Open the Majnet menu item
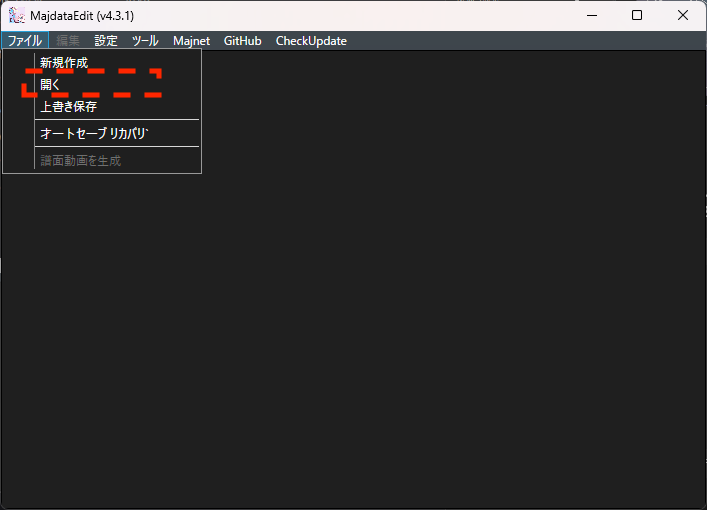The width and height of the screenshot is (707, 510). [191, 41]
